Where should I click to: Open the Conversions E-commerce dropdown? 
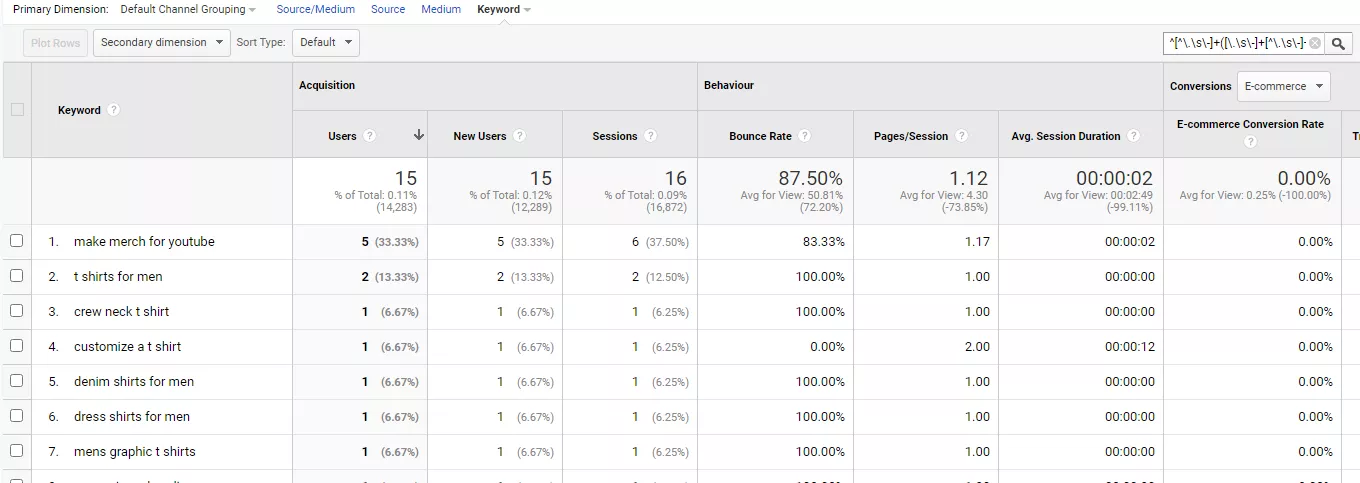click(x=1283, y=86)
